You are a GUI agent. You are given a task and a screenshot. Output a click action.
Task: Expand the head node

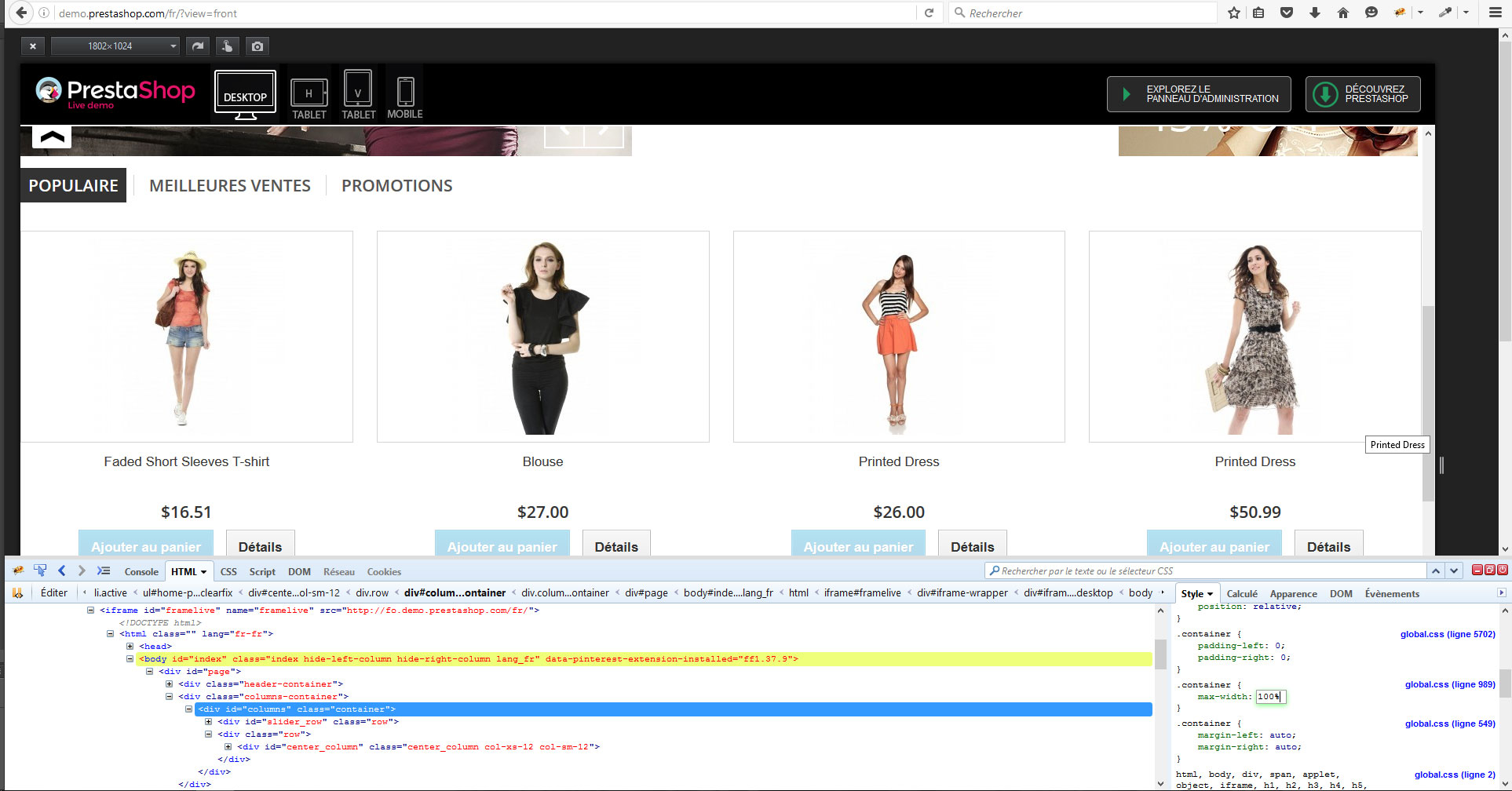click(130, 646)
